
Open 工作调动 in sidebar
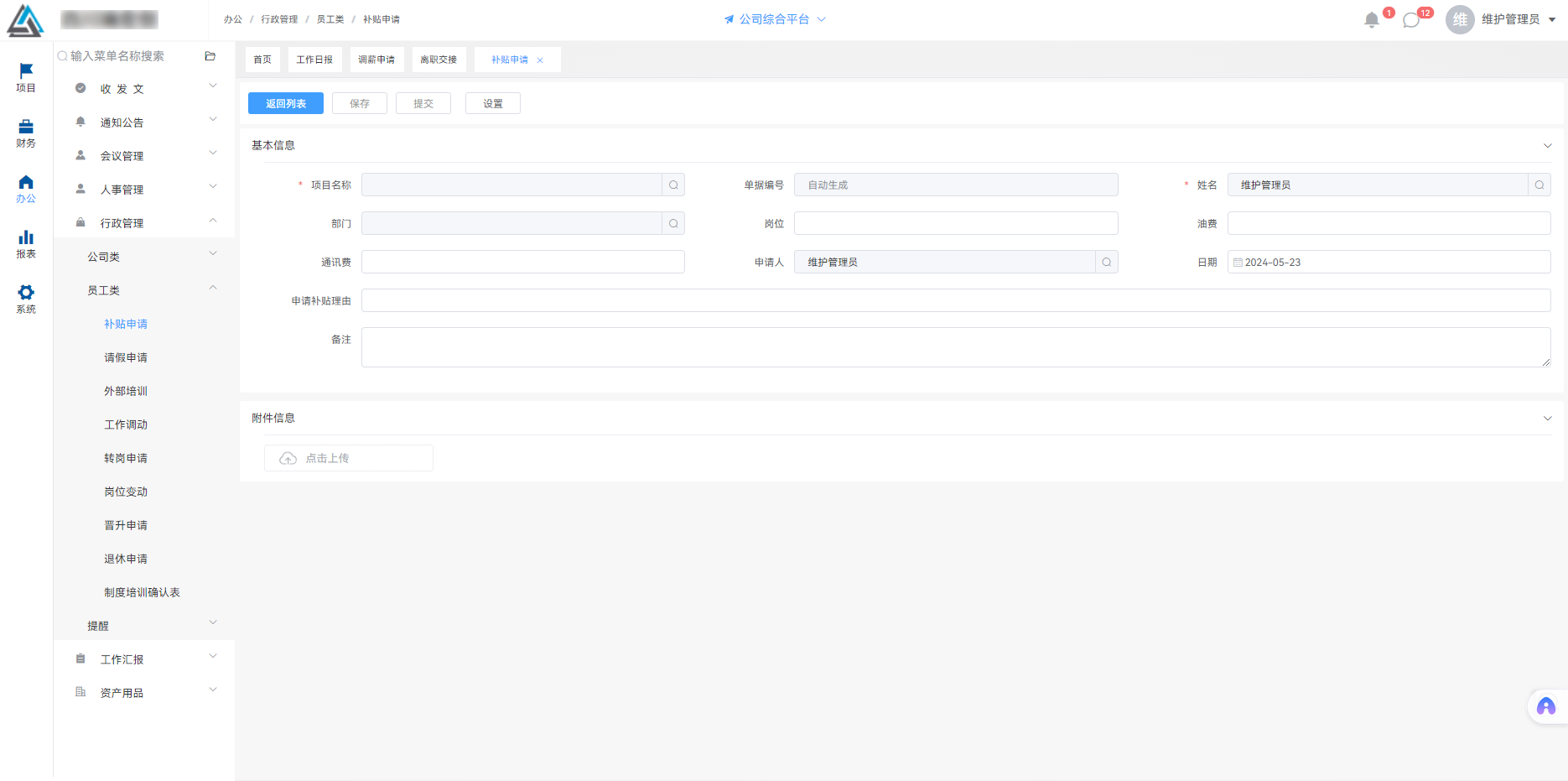(x=126, y=424)
